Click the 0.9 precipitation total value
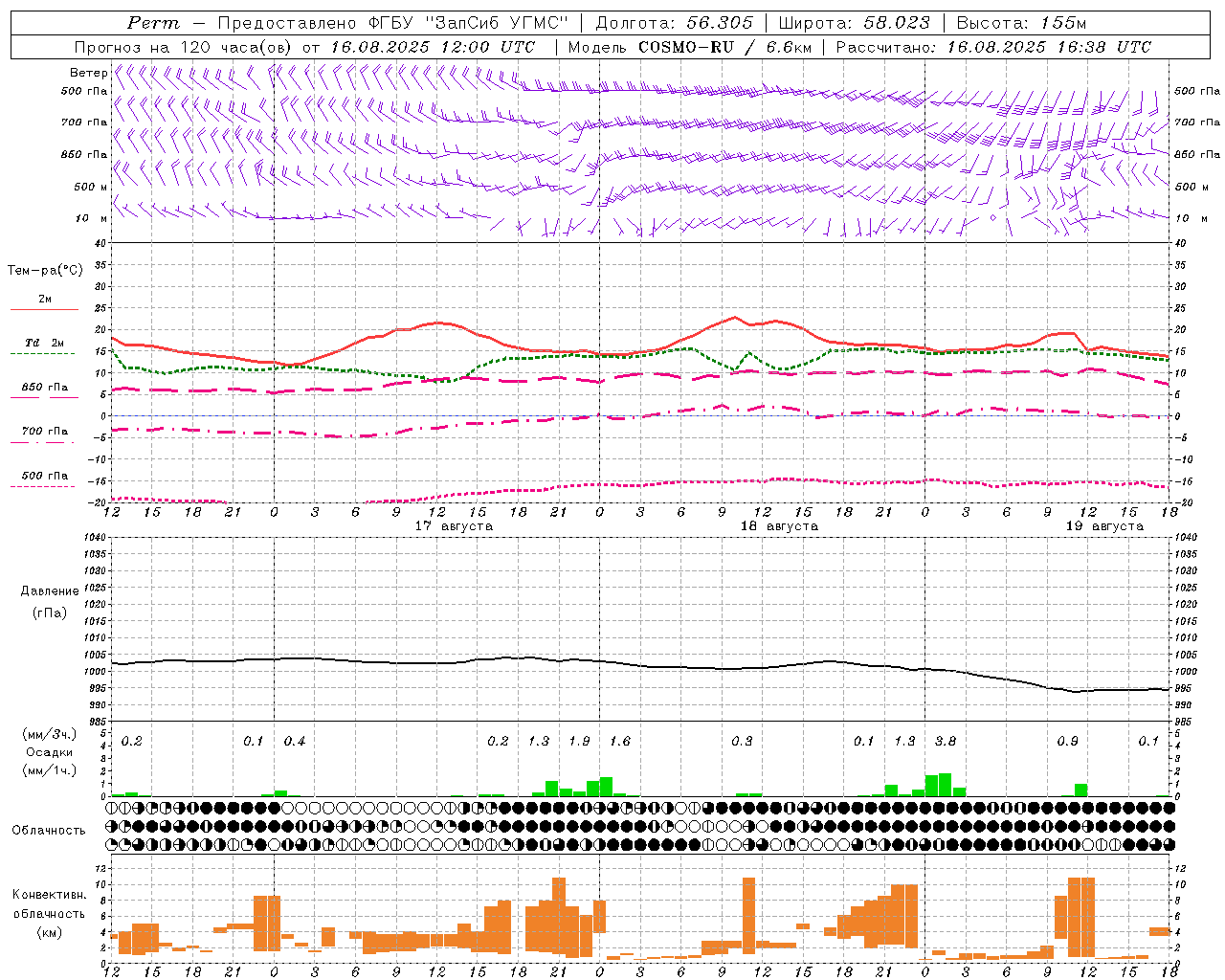The image size is (1225, 980). coord(1067,742)
